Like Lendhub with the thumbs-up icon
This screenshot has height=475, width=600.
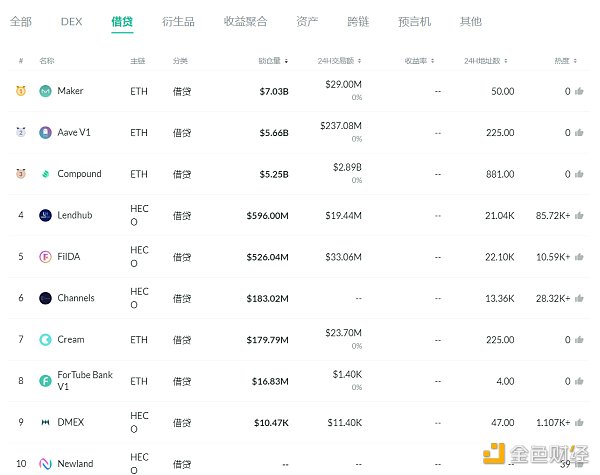[579, 215]
